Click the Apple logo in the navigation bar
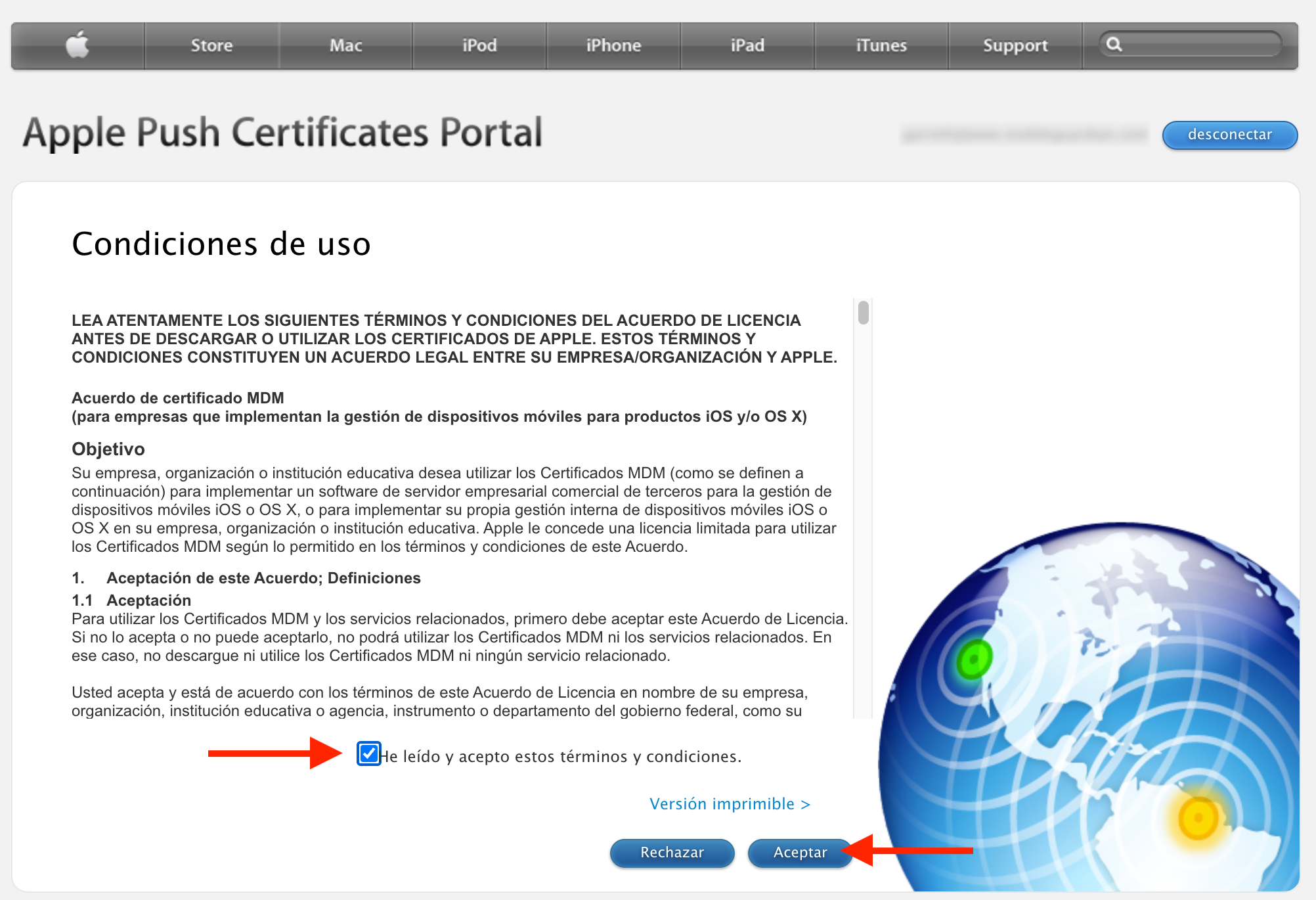This screenshot has height=900, width=1316. [77, 45]
